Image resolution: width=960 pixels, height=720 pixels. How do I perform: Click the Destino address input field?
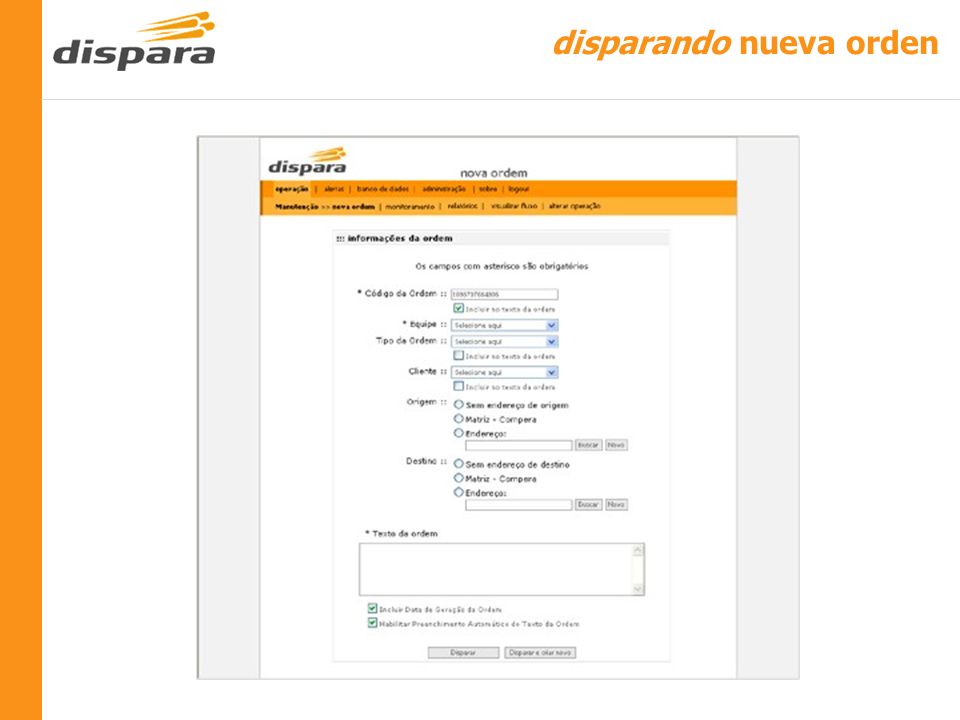point(519,505)
